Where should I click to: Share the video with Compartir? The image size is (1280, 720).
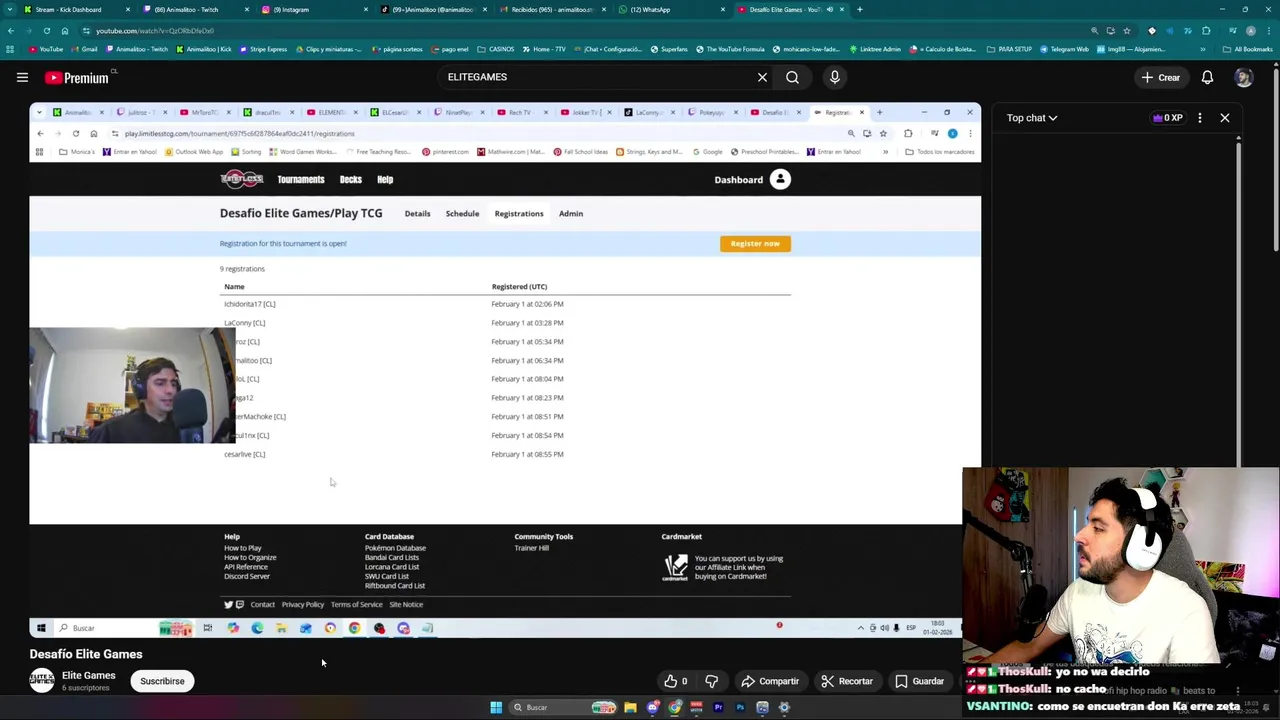(x=770, y=681)
